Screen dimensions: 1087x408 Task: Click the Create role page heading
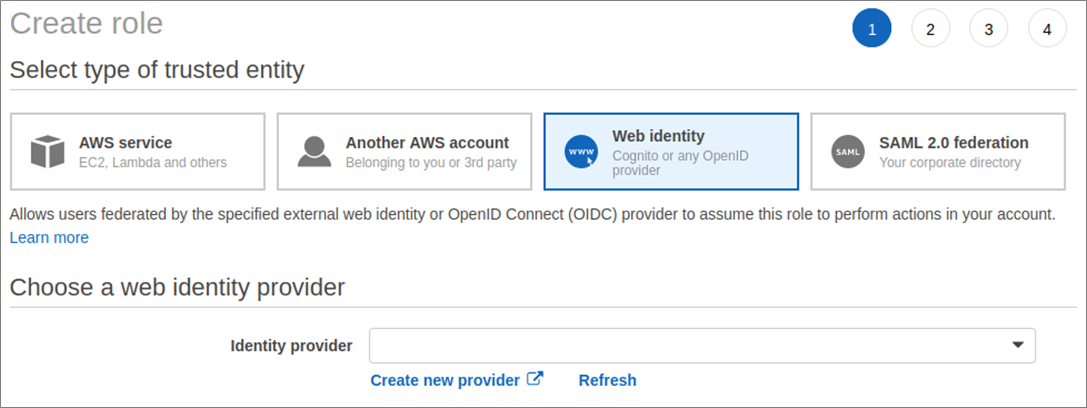click(86, 23)
